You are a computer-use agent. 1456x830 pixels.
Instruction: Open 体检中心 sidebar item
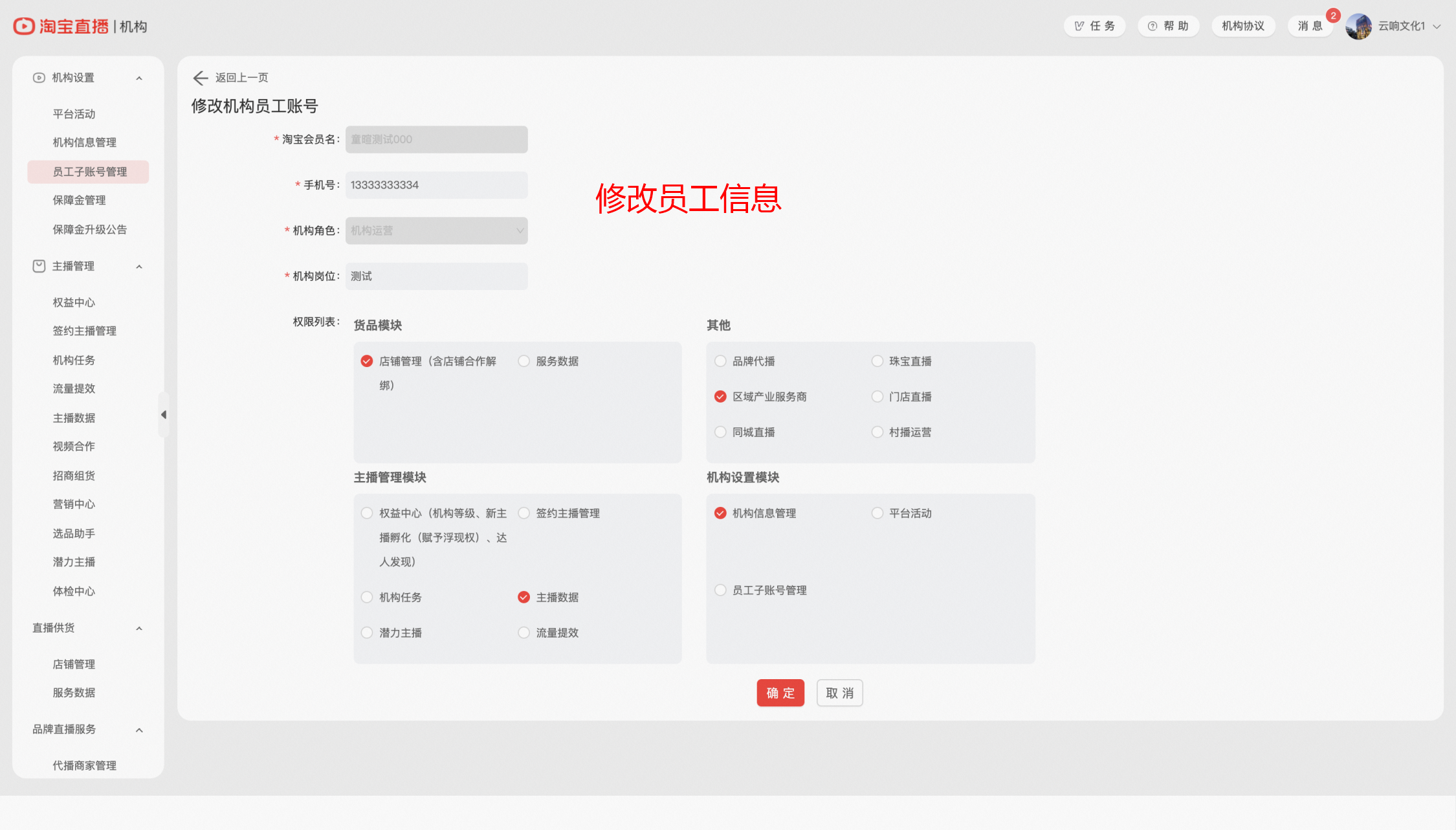74,591
